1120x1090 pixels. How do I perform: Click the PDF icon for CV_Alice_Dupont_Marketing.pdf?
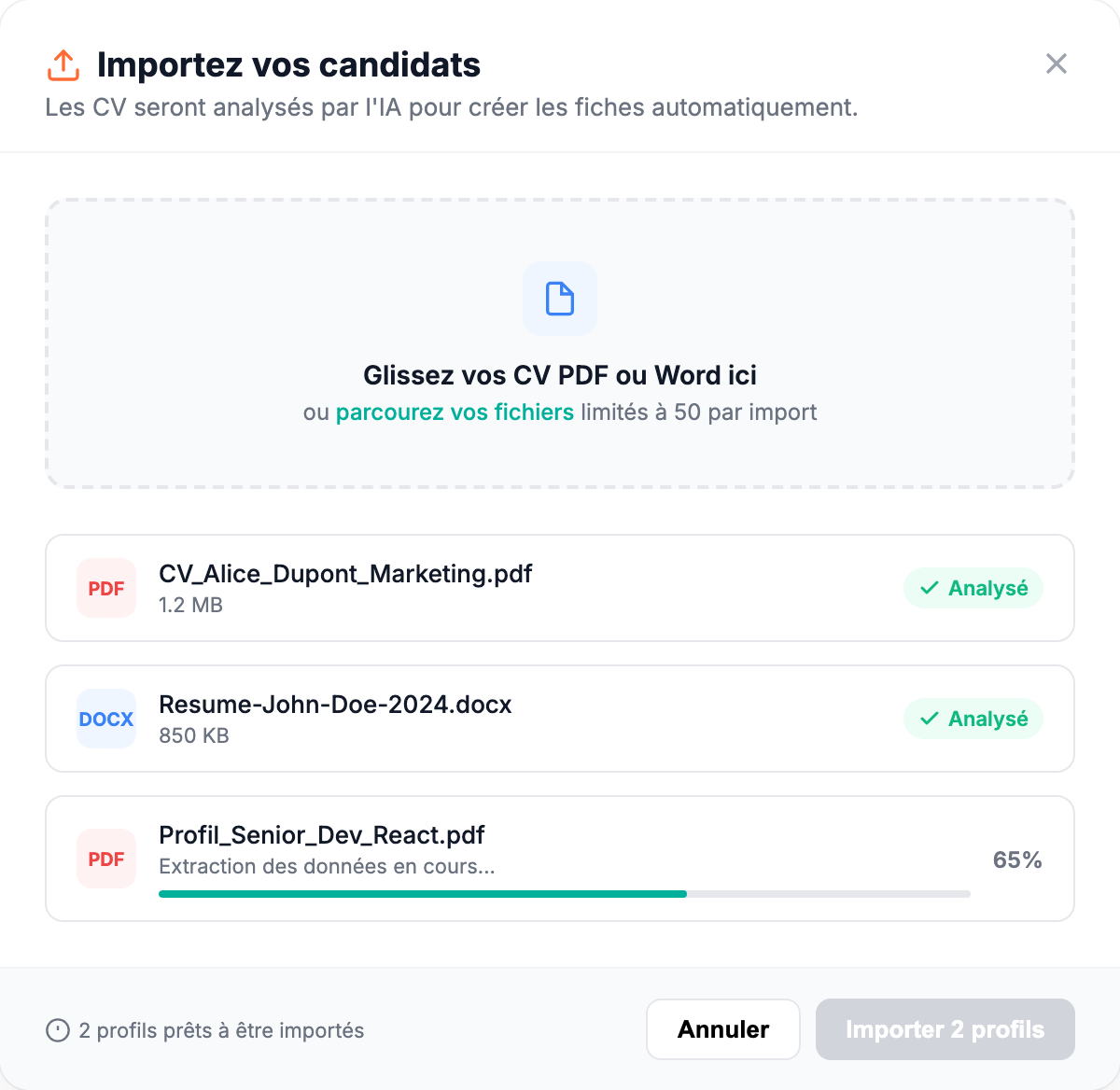coord(105,588)
